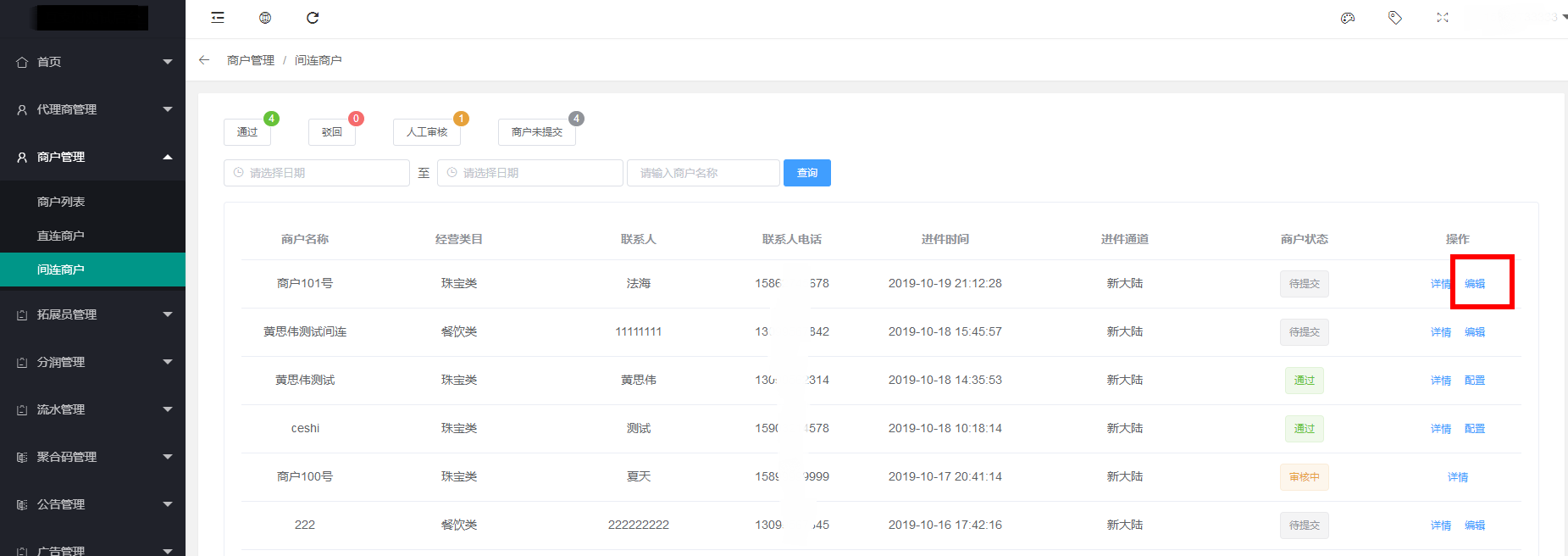Open 详情 for 黄思伟测试 row
The image size is (1568, 556).
tap(1441, 381)
